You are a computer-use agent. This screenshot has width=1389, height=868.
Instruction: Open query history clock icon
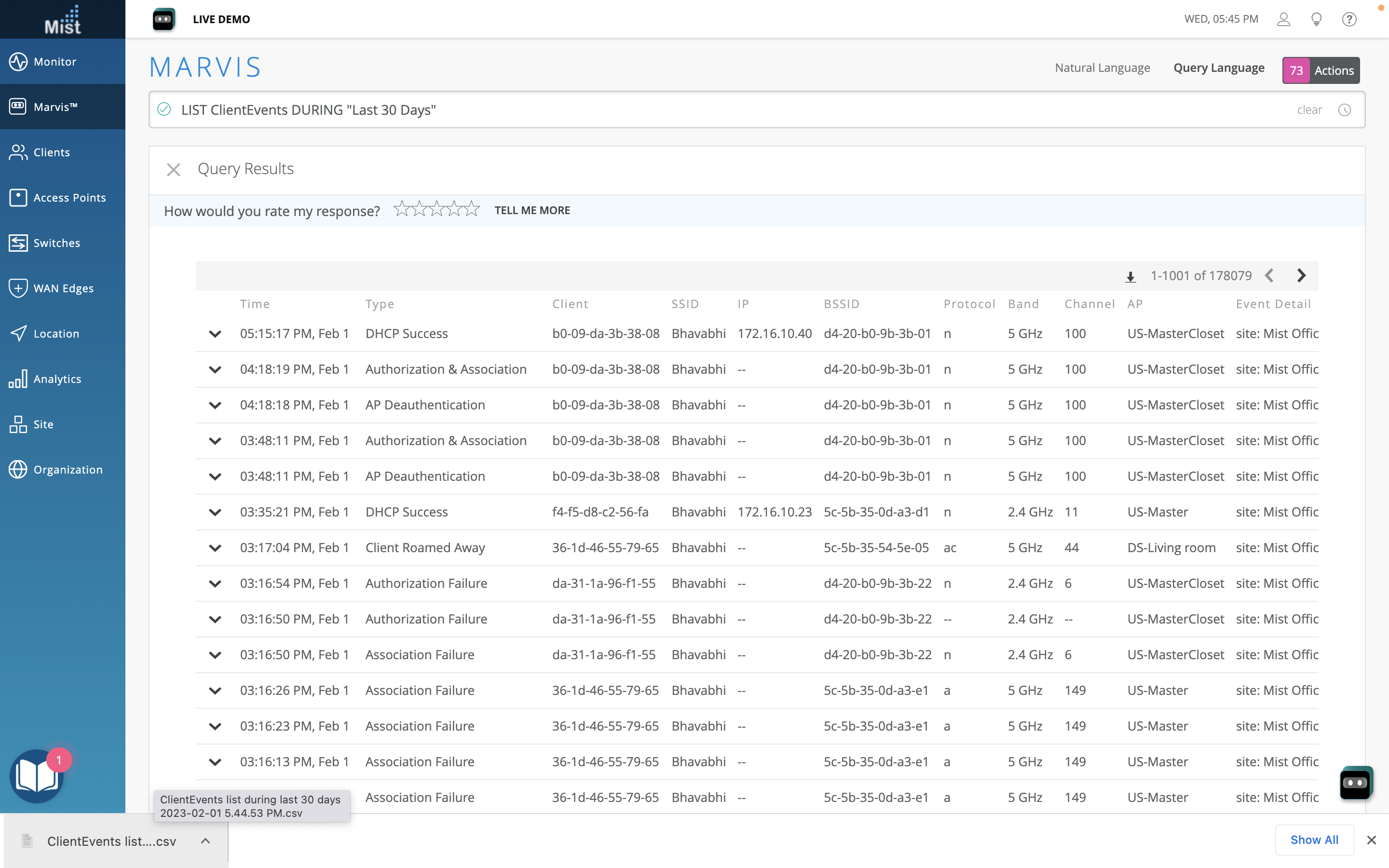[1344, 109]
